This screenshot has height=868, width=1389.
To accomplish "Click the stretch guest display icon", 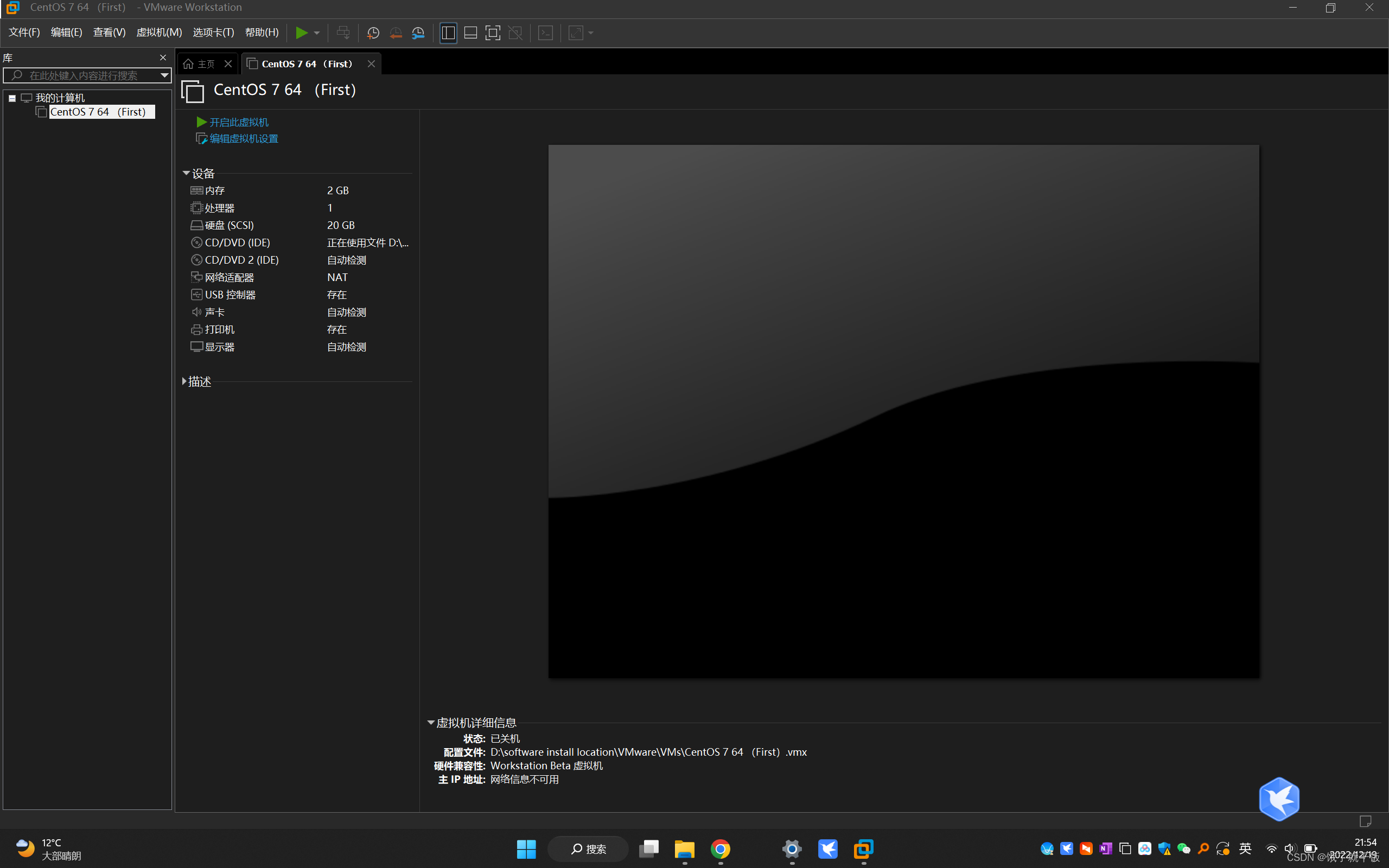I will click(576, 33).
